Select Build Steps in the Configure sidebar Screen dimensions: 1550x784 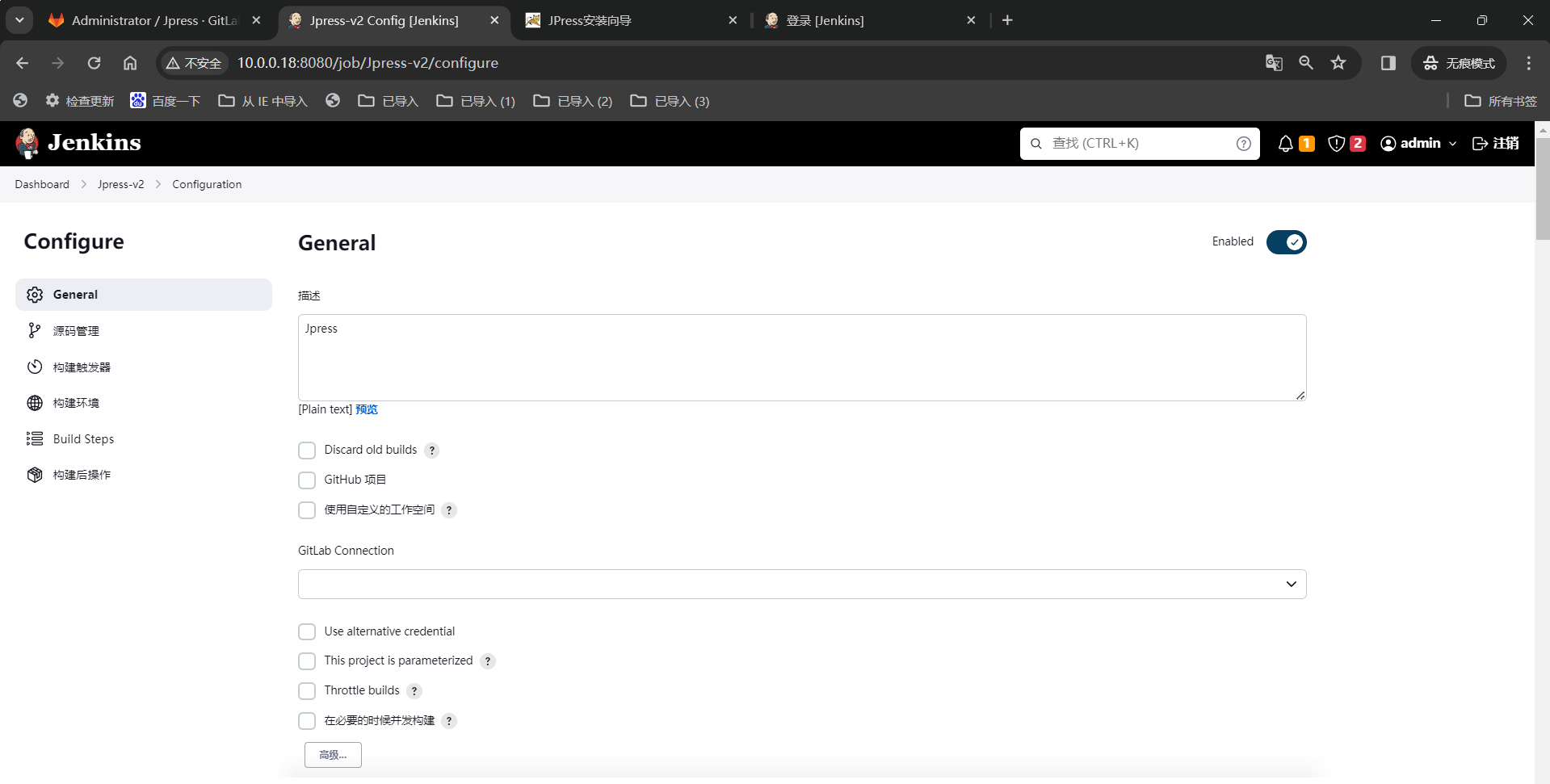click(x=144, y=438)
